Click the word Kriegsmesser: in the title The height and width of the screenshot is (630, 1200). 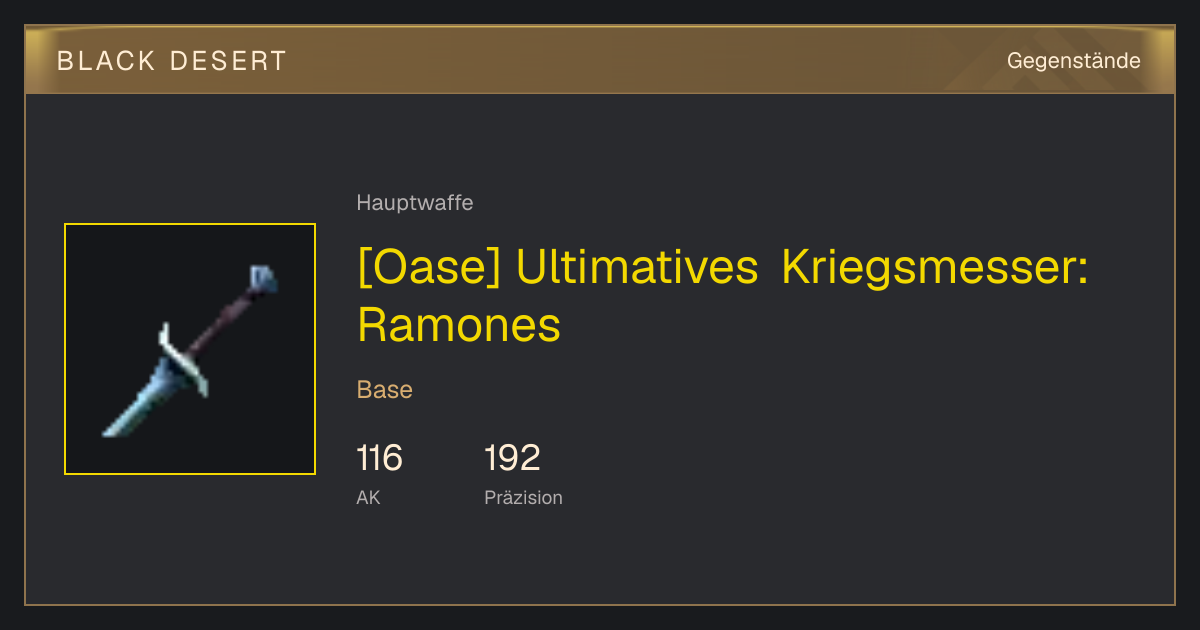click(x=935, y=268)
